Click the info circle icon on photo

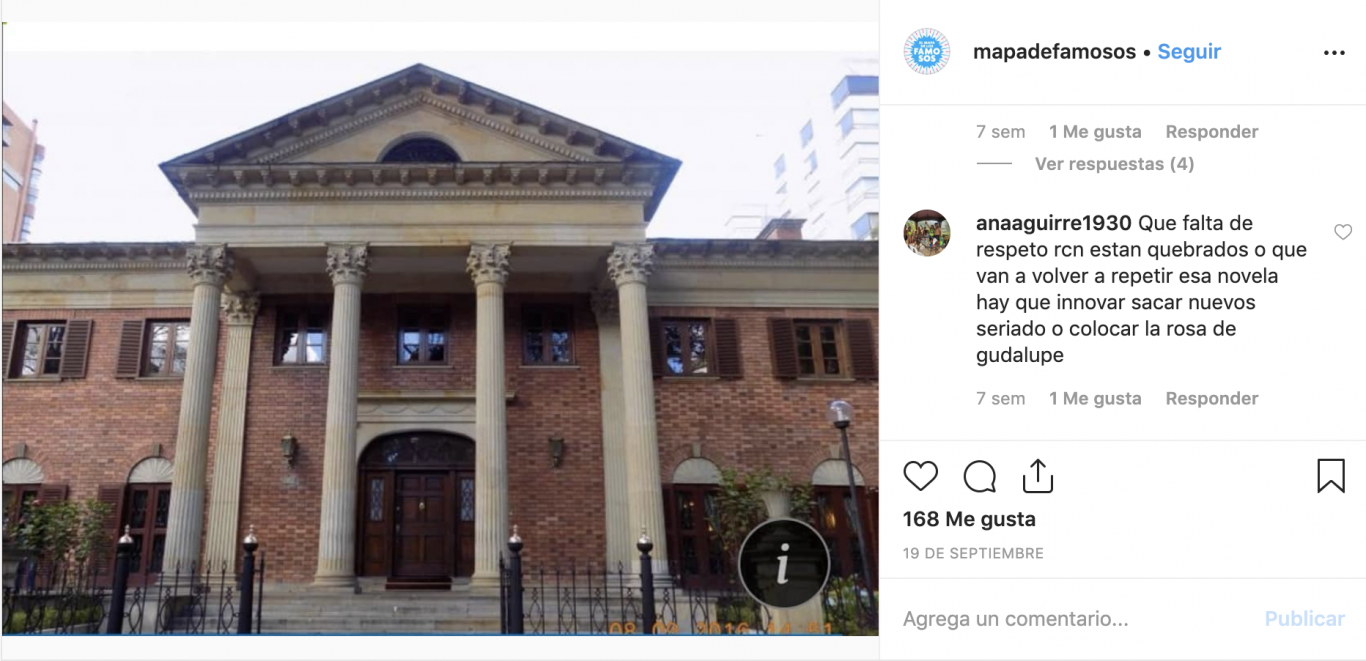pyautogui.click(x=784, y=564)
